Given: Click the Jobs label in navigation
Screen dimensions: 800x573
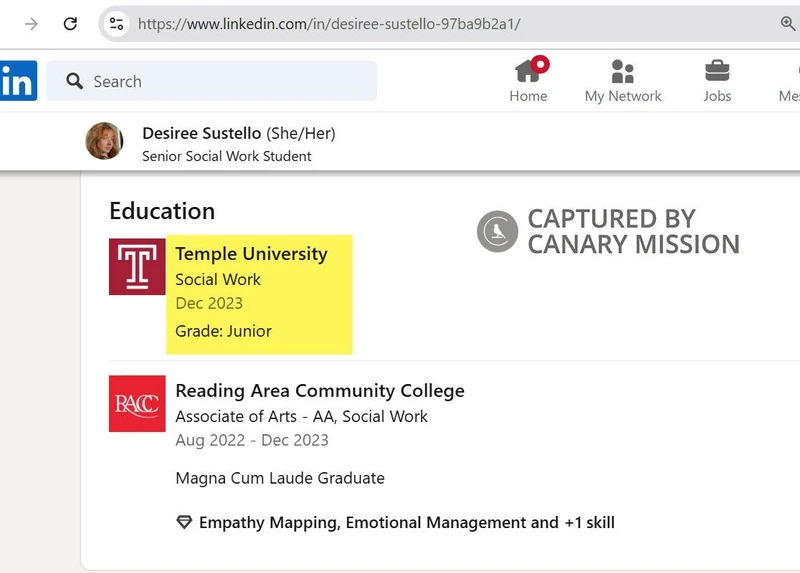Looking at the screenshot, I should pyautogui.click(x=717, y=96).
